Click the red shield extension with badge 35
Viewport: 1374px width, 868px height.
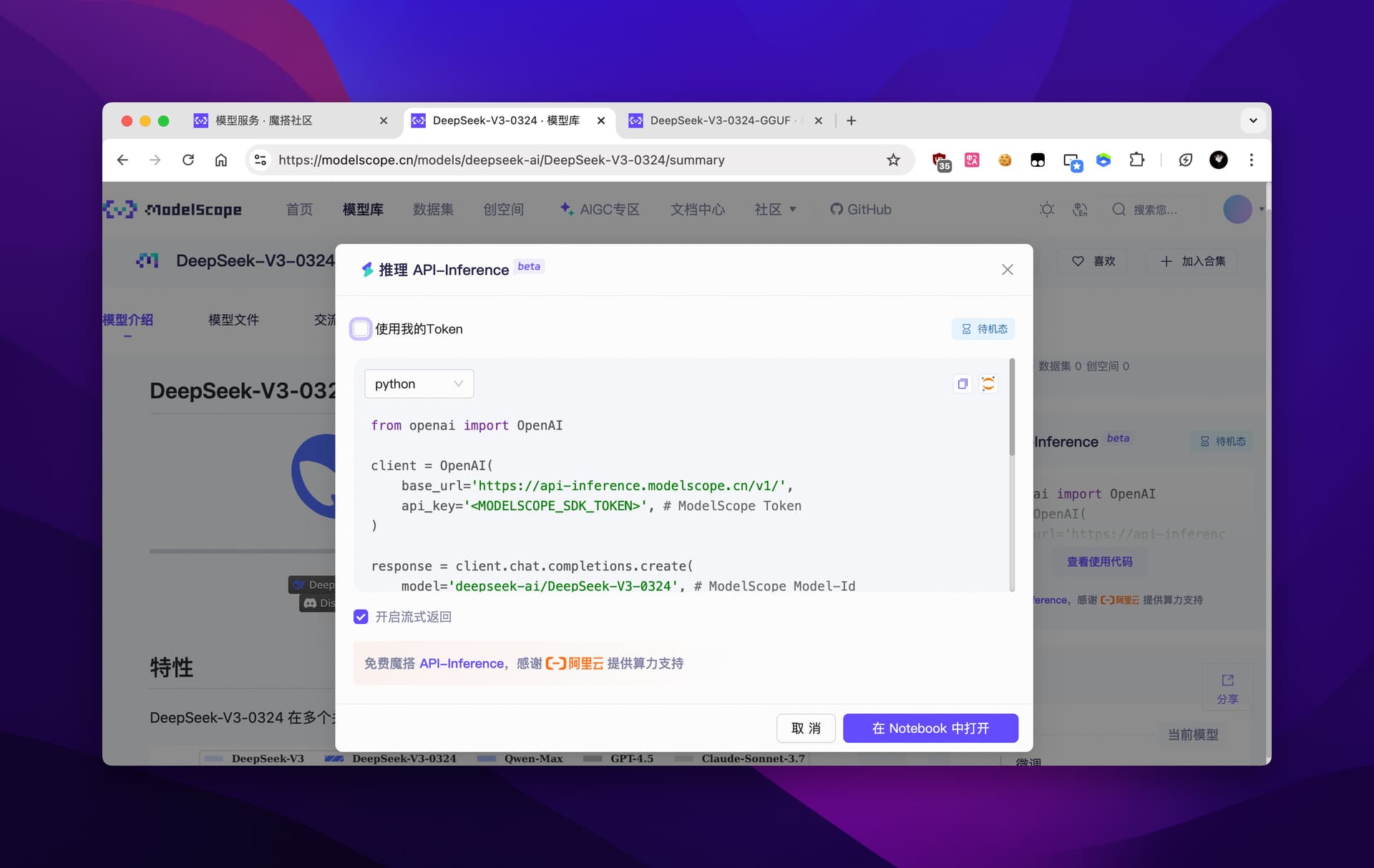(940, 161)
